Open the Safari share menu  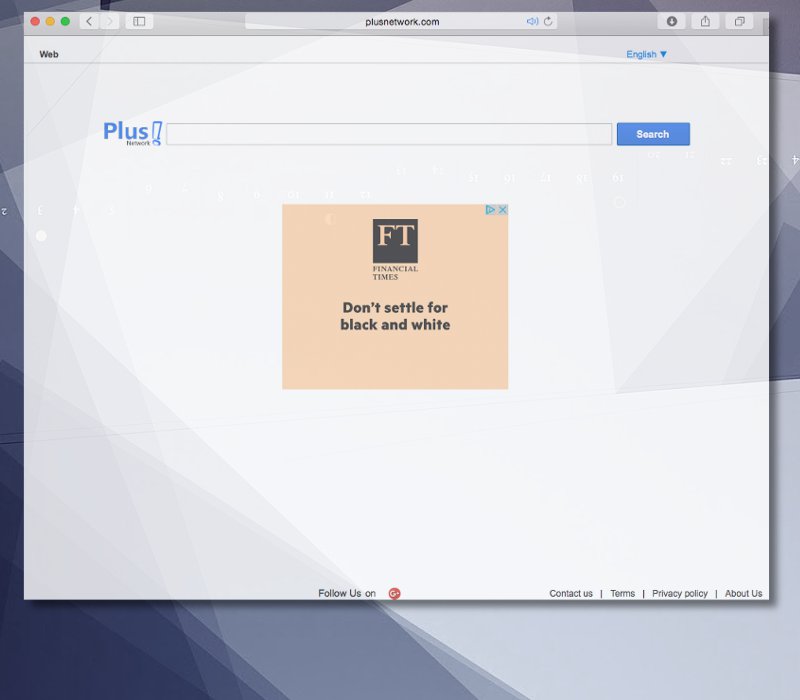pos(705,21)
